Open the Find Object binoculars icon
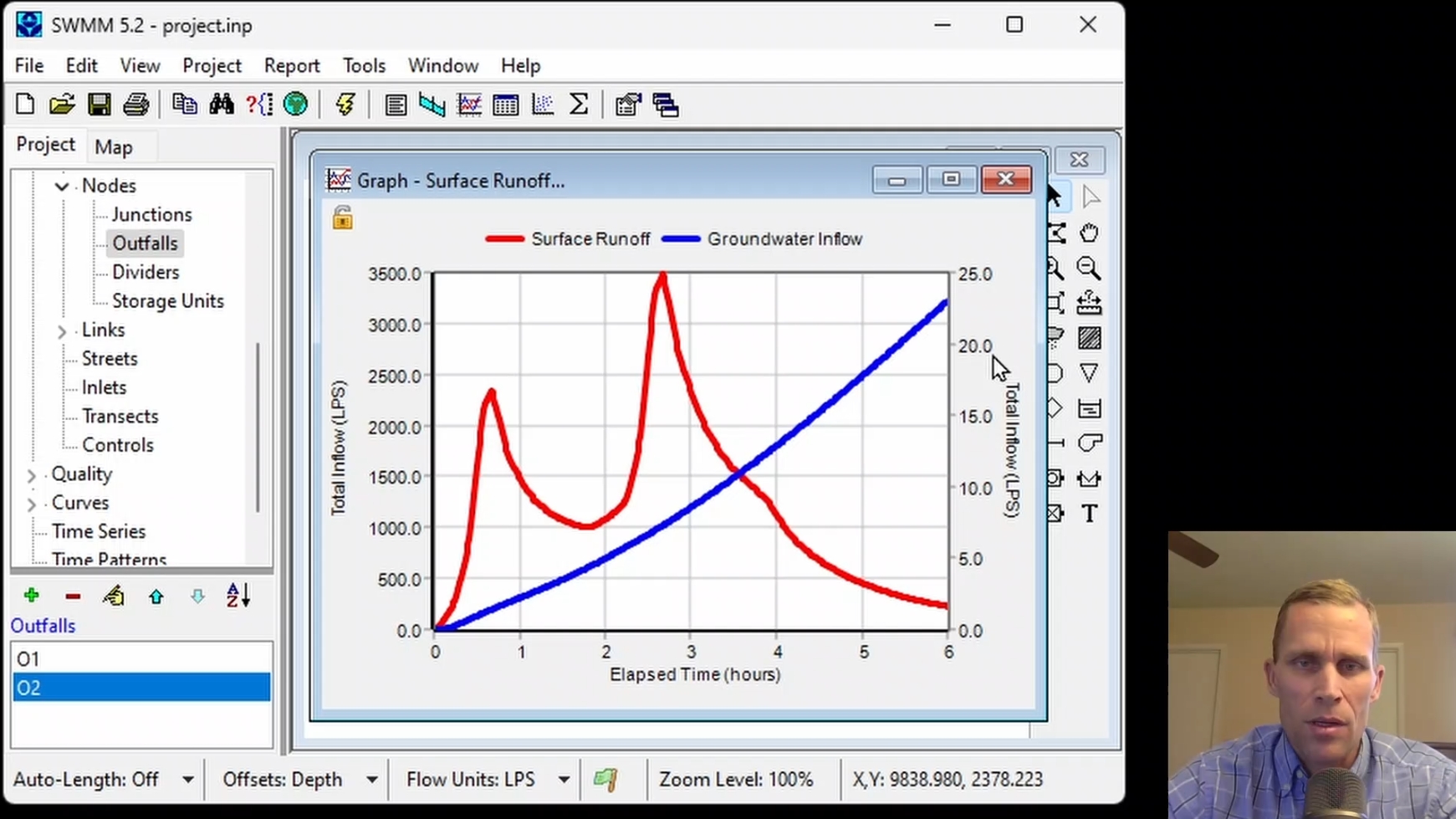The width and height of the screenshot is (1456, 819). tap(222, 105)
